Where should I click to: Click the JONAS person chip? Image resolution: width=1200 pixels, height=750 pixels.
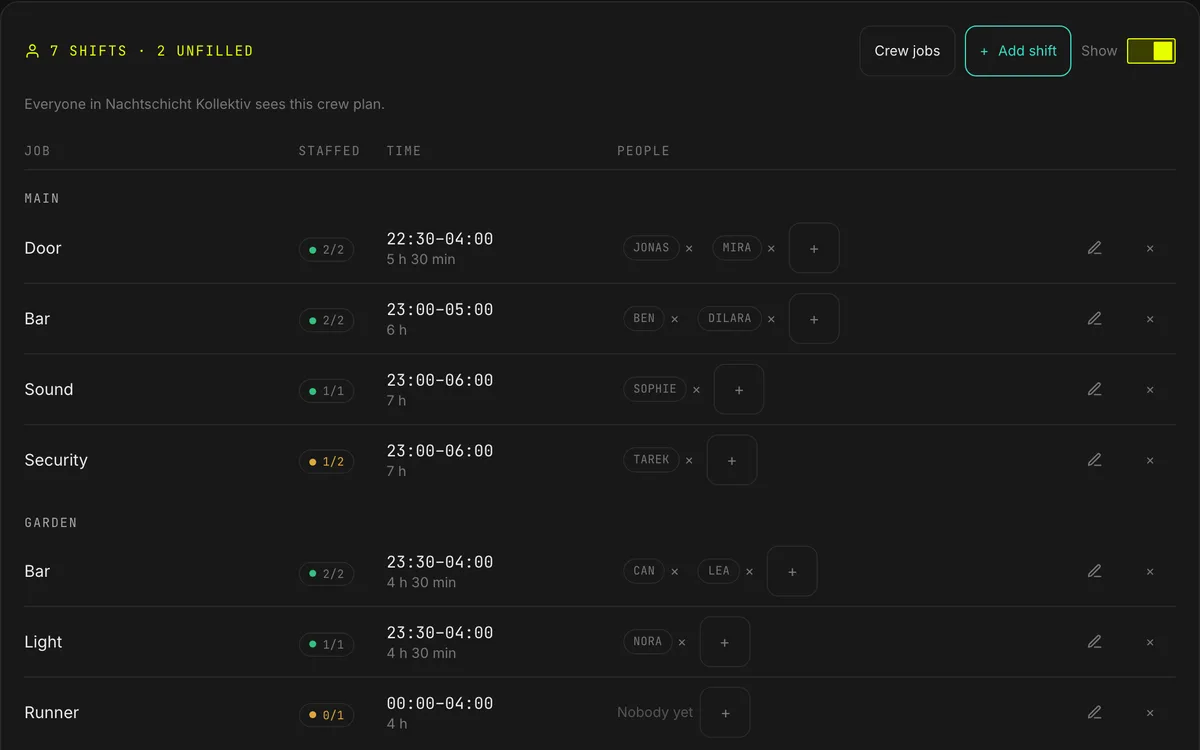(651, 248)
